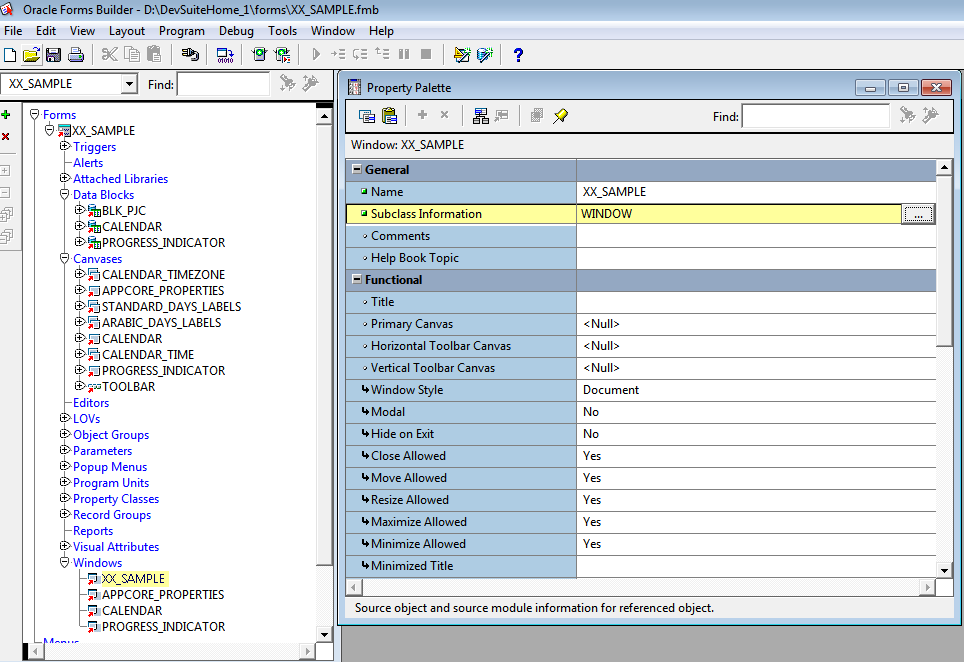Expand the Triggers node in the tree
This screenshot has width=964, height=662.
[x=65, y=147]
